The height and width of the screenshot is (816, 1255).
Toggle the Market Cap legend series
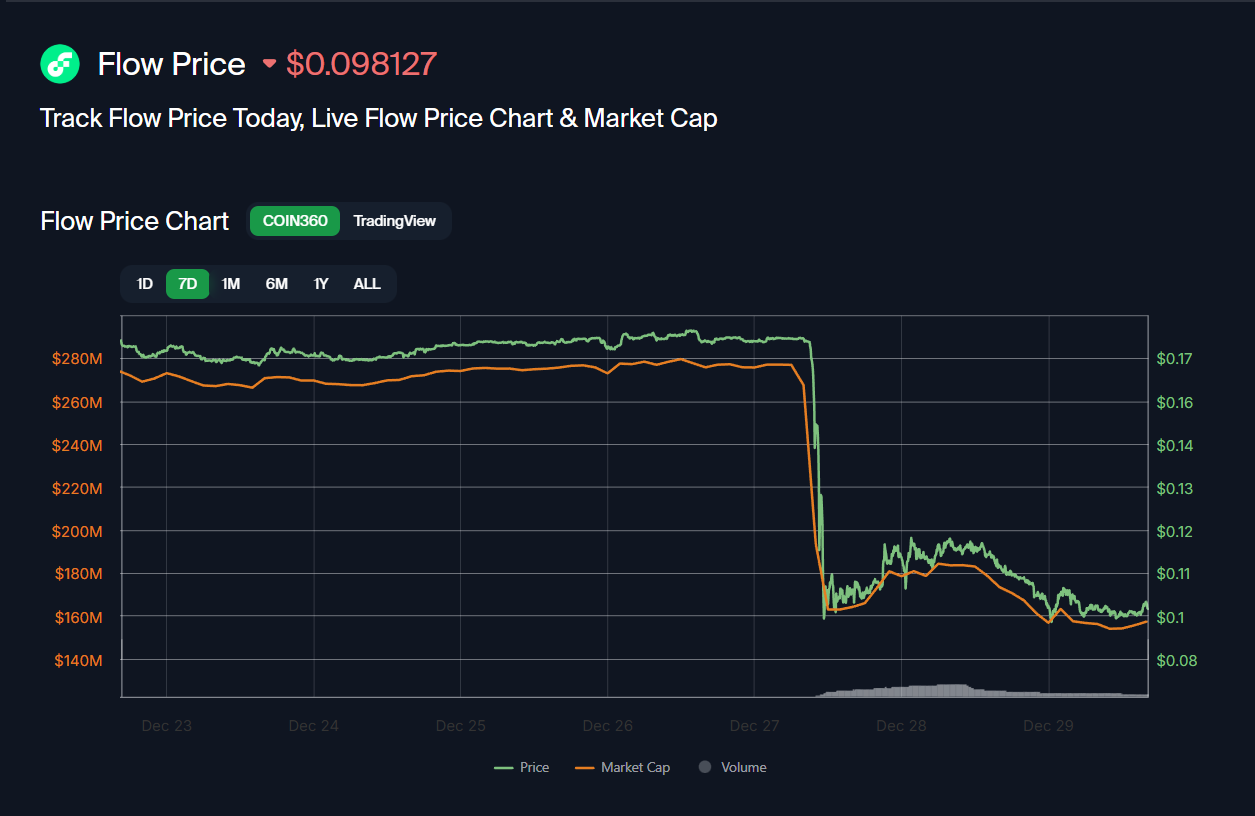(622, 767)
